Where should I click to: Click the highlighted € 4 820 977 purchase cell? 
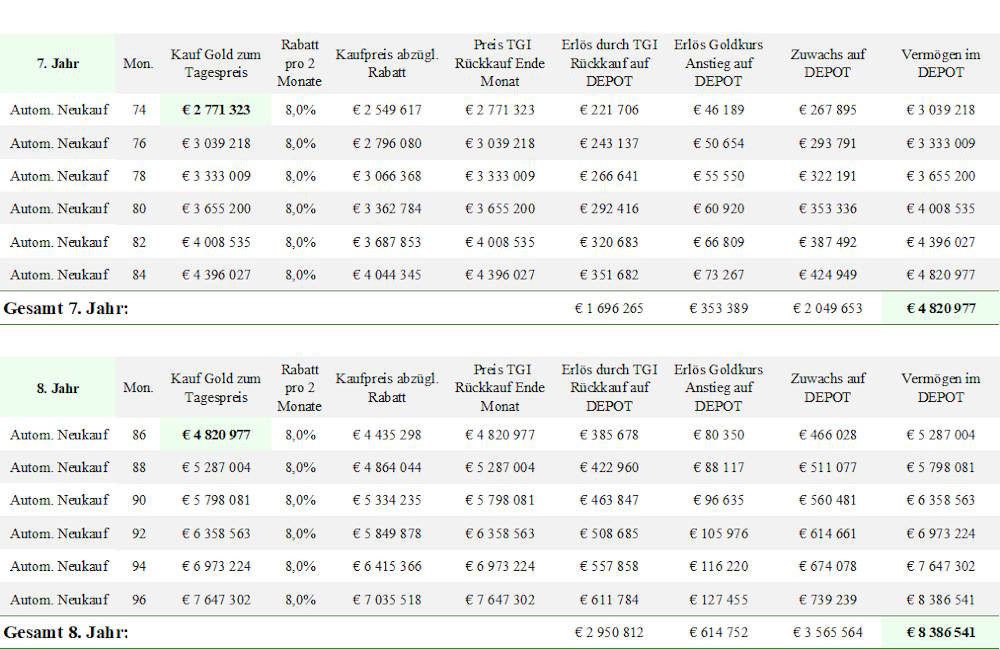point(216,435)
